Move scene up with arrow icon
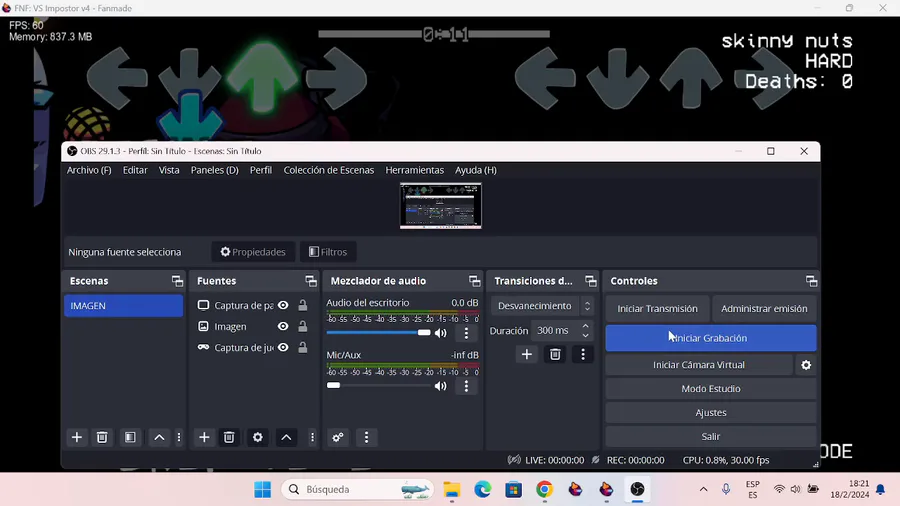This screenshot has height=506, width=900. pyautogui.click(x=159, y=437)
